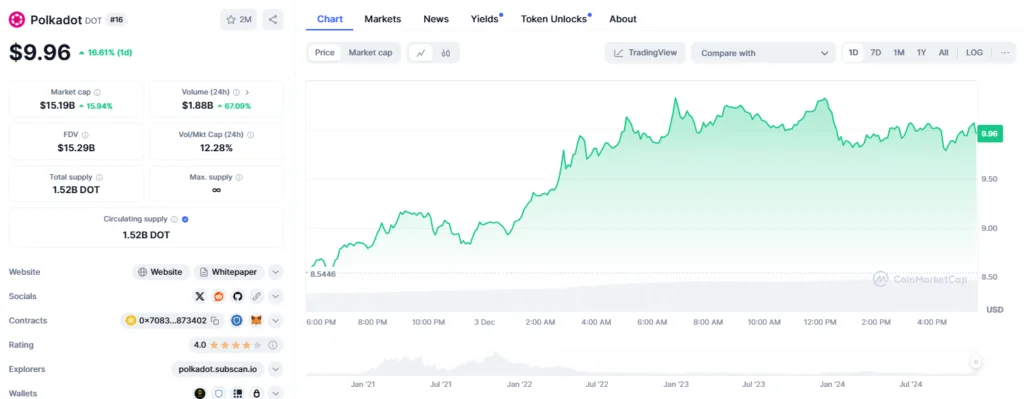Open the Reddit social link

click(219, 296)
